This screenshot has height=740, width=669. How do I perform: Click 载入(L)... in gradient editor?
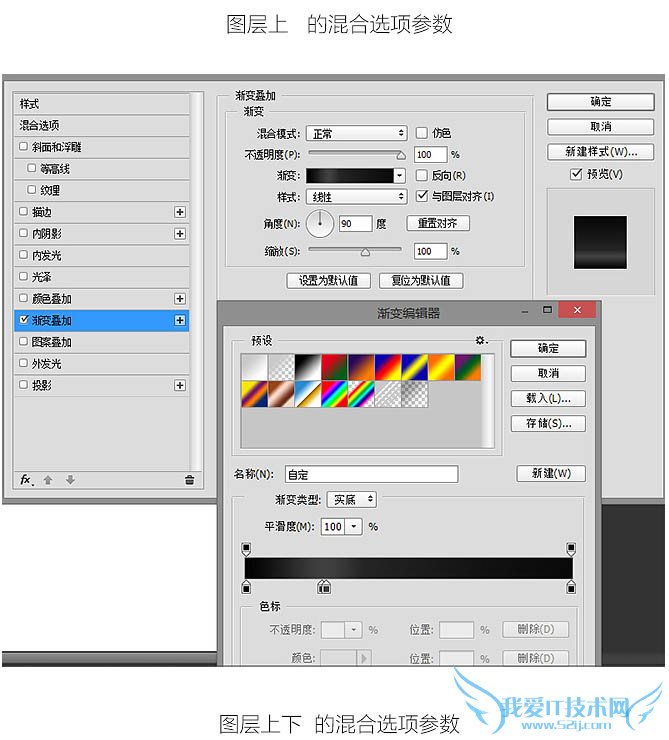click(x=548, y=398)
